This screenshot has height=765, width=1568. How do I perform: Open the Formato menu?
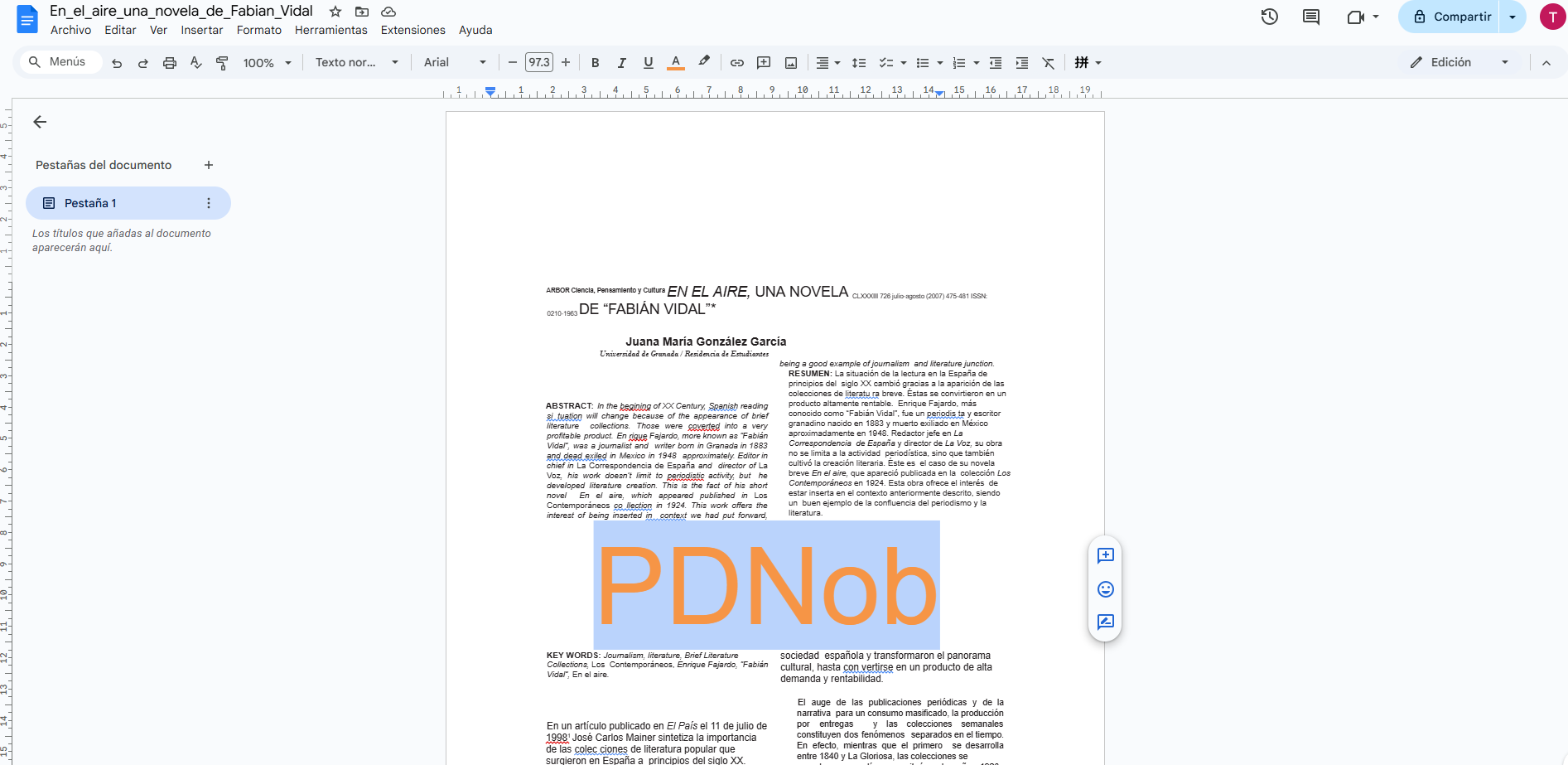(x=259, y=30)
